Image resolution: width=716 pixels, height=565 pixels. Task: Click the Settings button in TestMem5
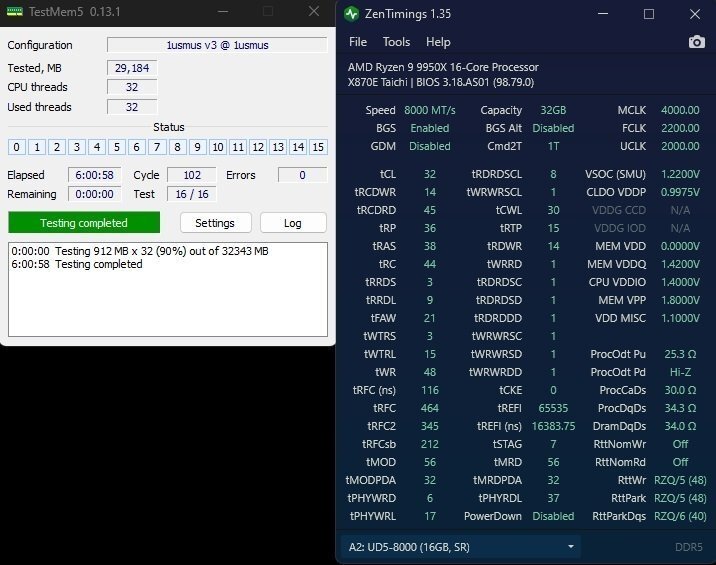215,223
